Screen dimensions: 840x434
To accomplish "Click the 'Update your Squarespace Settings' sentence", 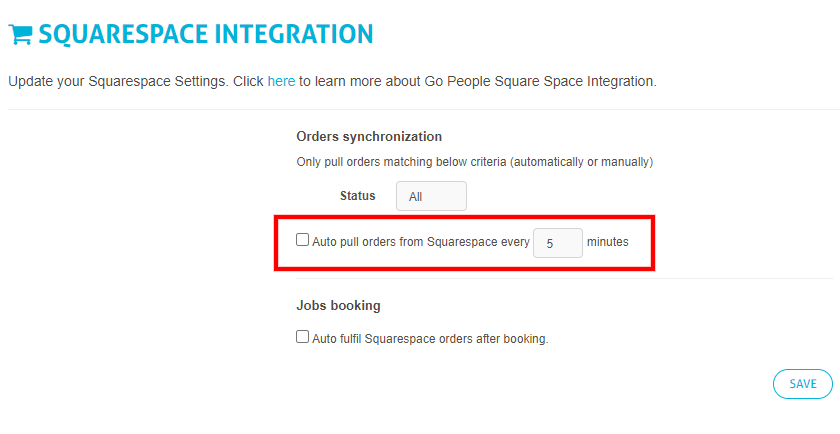I will coord(118,81).
